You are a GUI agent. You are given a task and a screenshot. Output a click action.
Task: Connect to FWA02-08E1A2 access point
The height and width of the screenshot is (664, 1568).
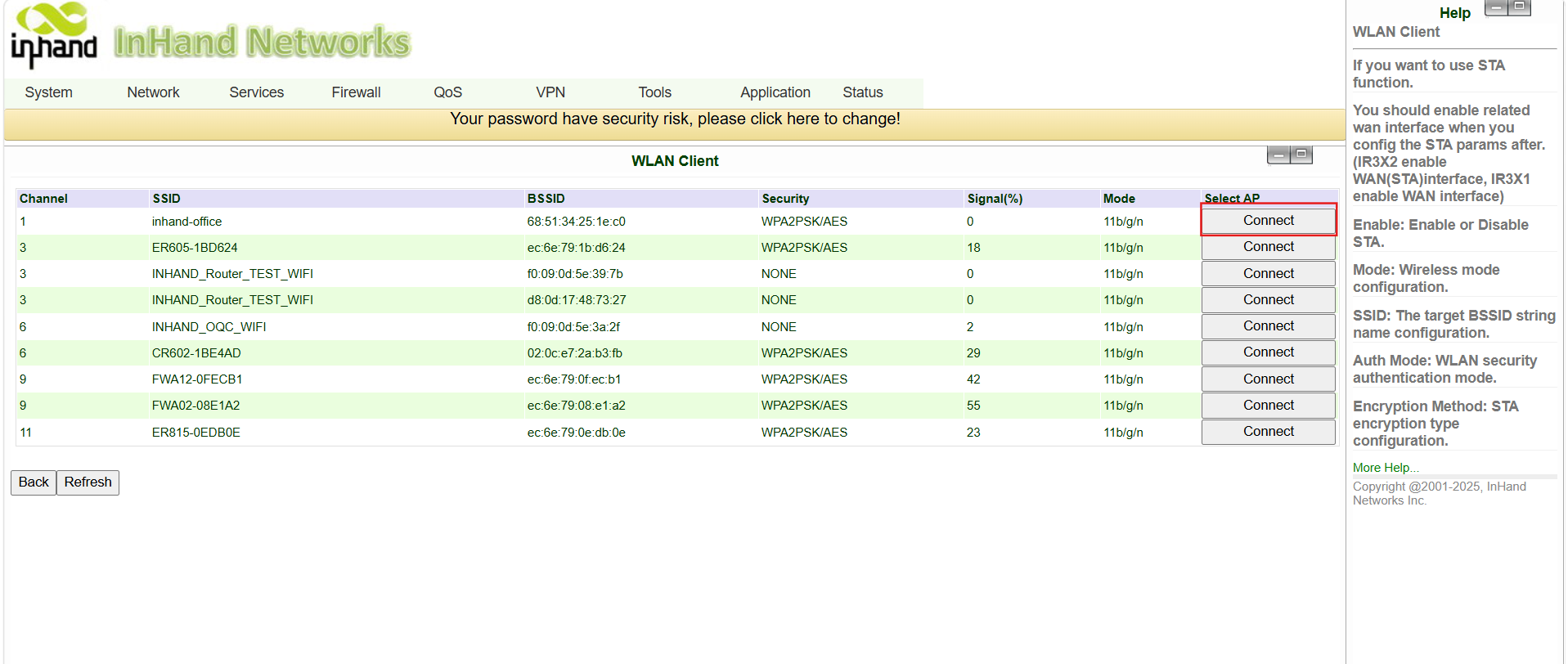click(x=1268, y=406)
